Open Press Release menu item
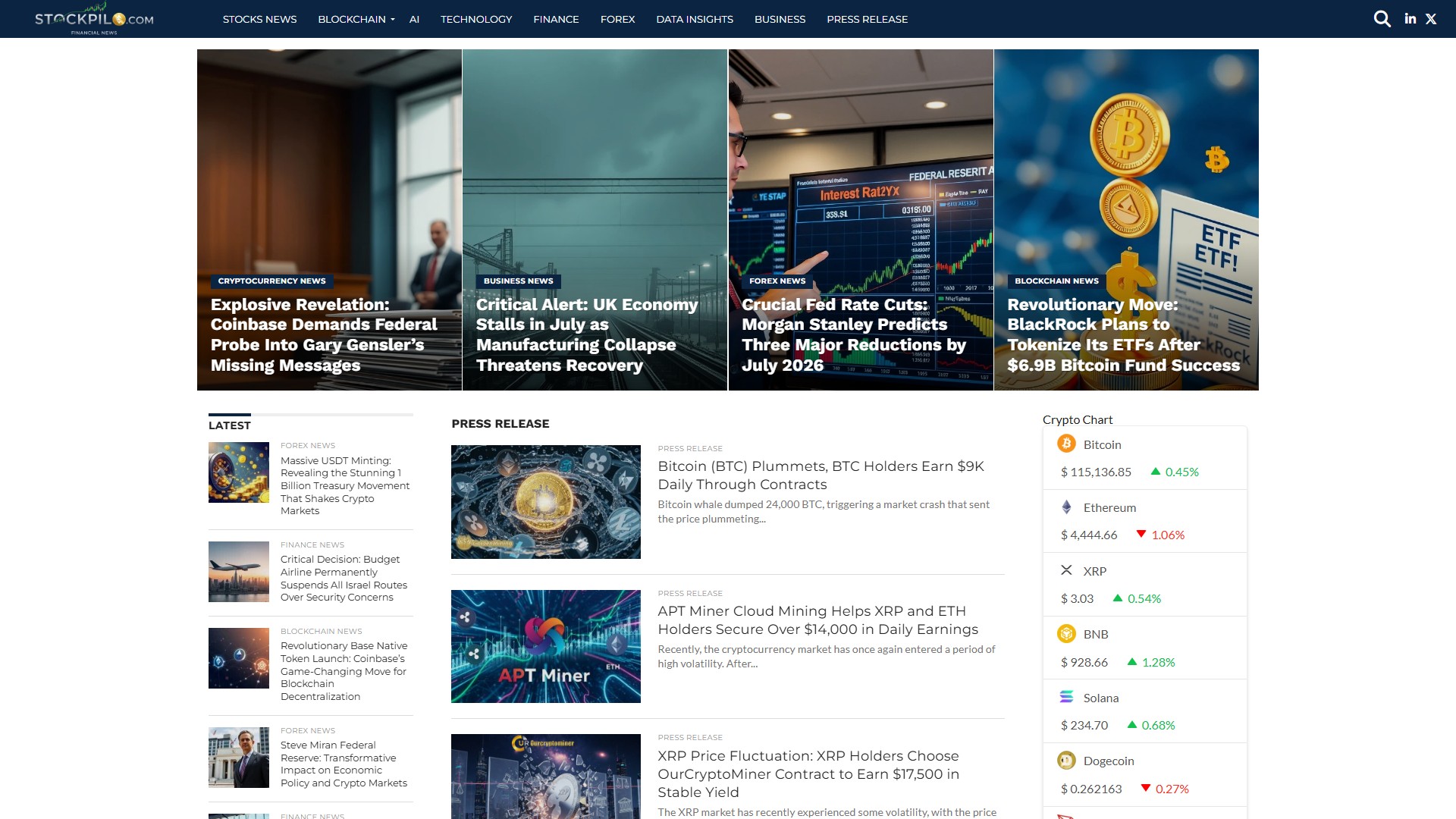The width and height of the screenshot is (1456, 819). 867,19
